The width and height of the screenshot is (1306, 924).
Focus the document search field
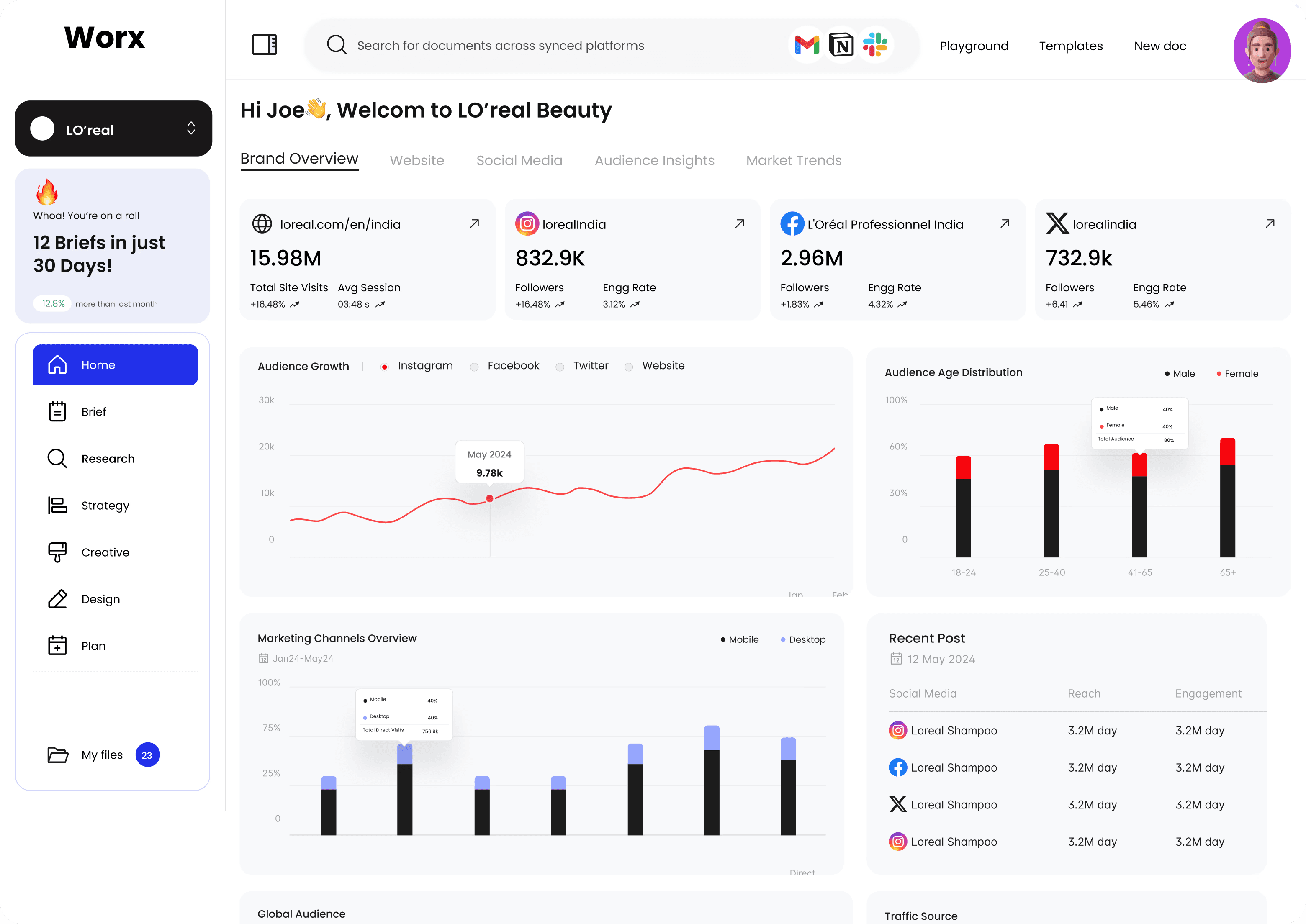[612, 45]
